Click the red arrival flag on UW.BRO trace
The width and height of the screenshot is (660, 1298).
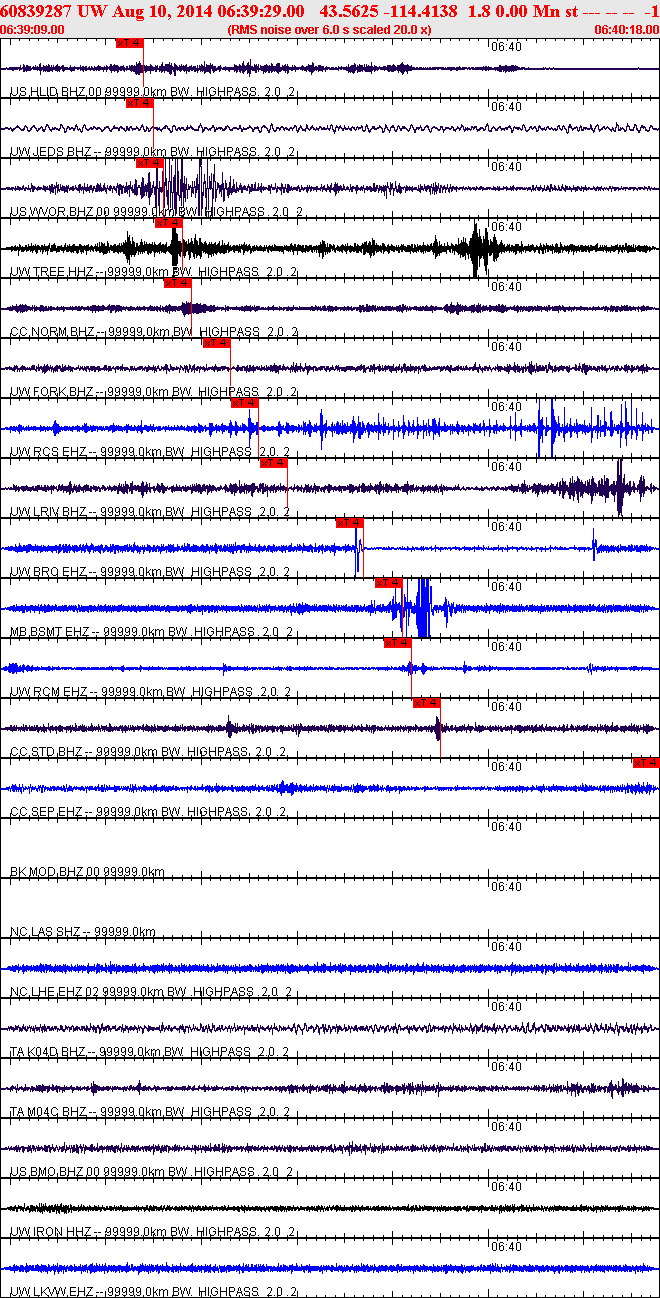pyautogui.click(x=350, y=523)
